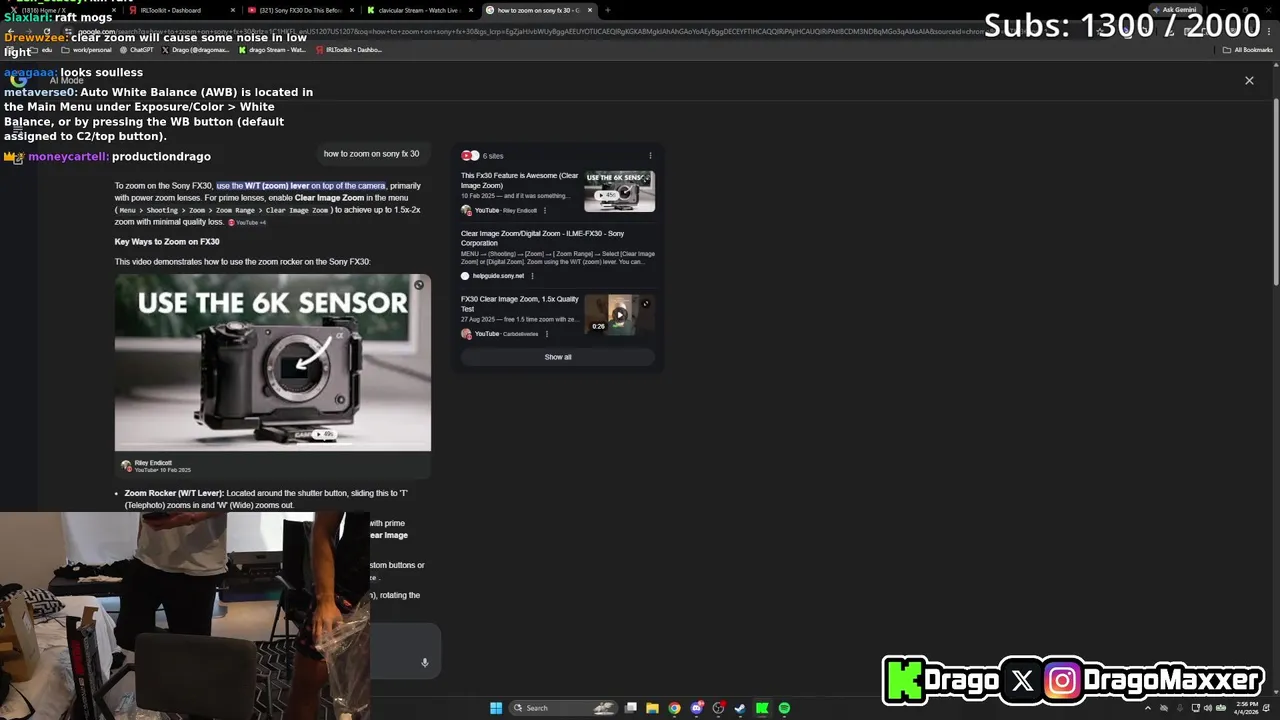Open the work/personal bookmarks folder
The height and width of the screenshot is (720, 1280).
87,50
